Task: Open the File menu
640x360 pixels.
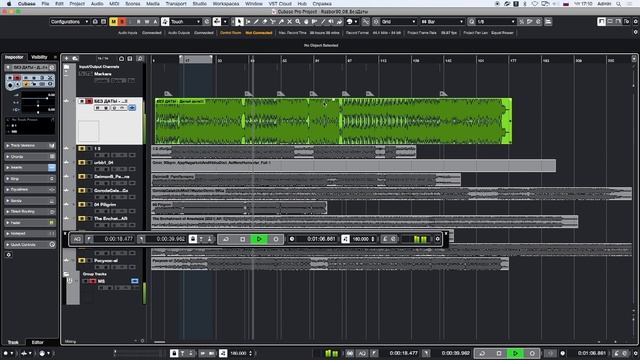Action: [x=45, y=4]
